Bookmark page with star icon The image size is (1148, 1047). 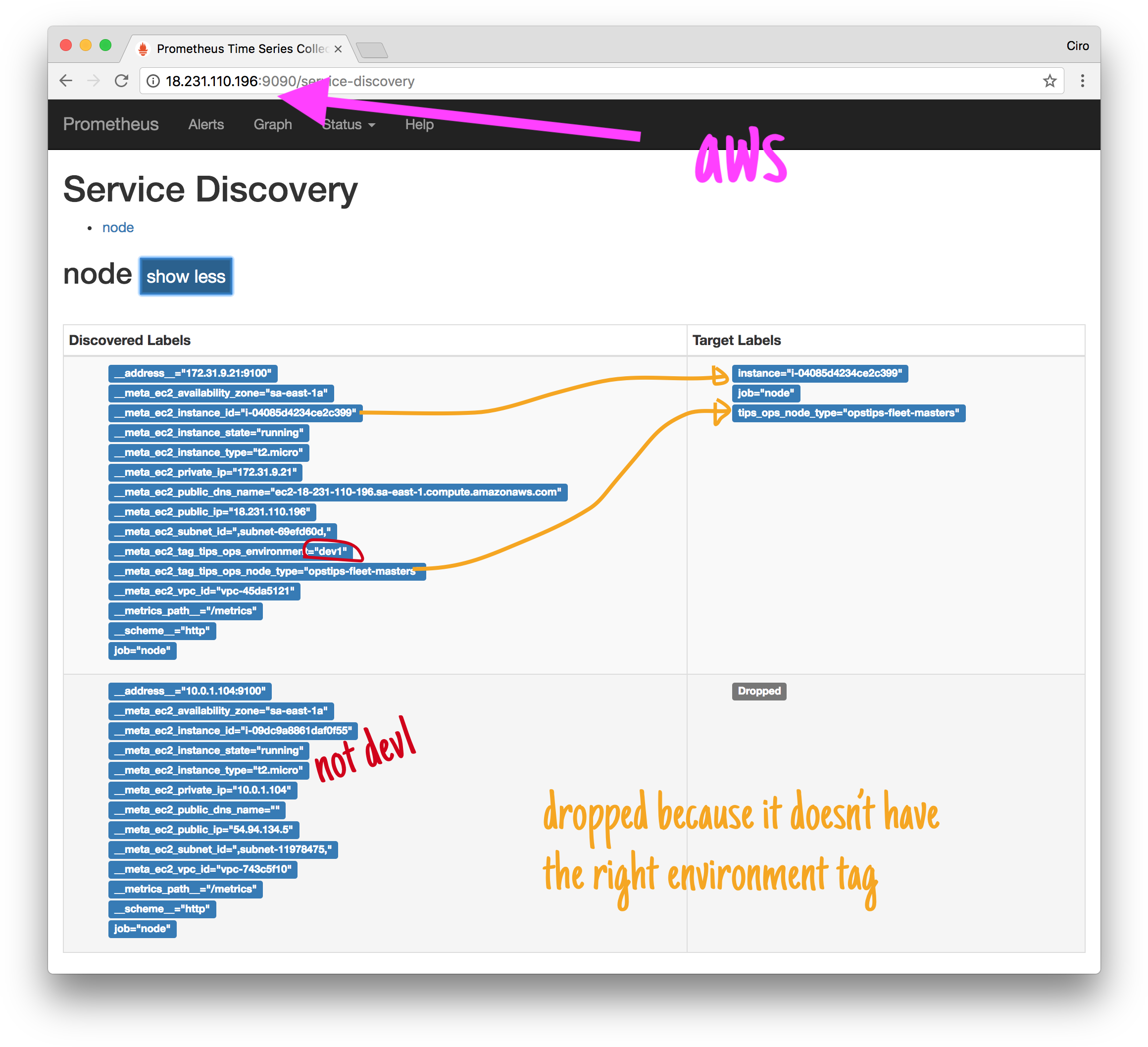(1049, 81)
